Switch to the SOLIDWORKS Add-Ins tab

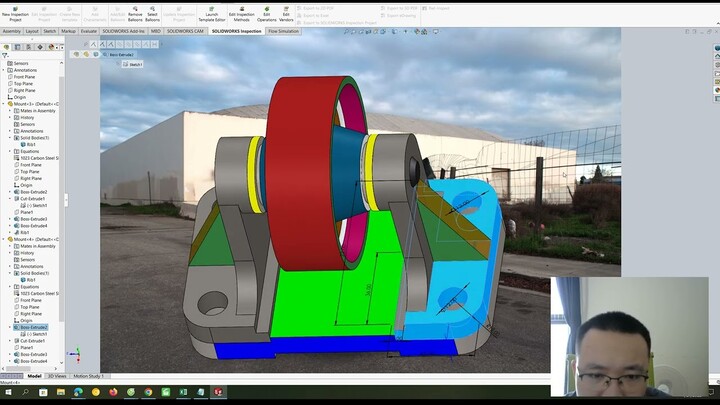click(x=124, y=31)
